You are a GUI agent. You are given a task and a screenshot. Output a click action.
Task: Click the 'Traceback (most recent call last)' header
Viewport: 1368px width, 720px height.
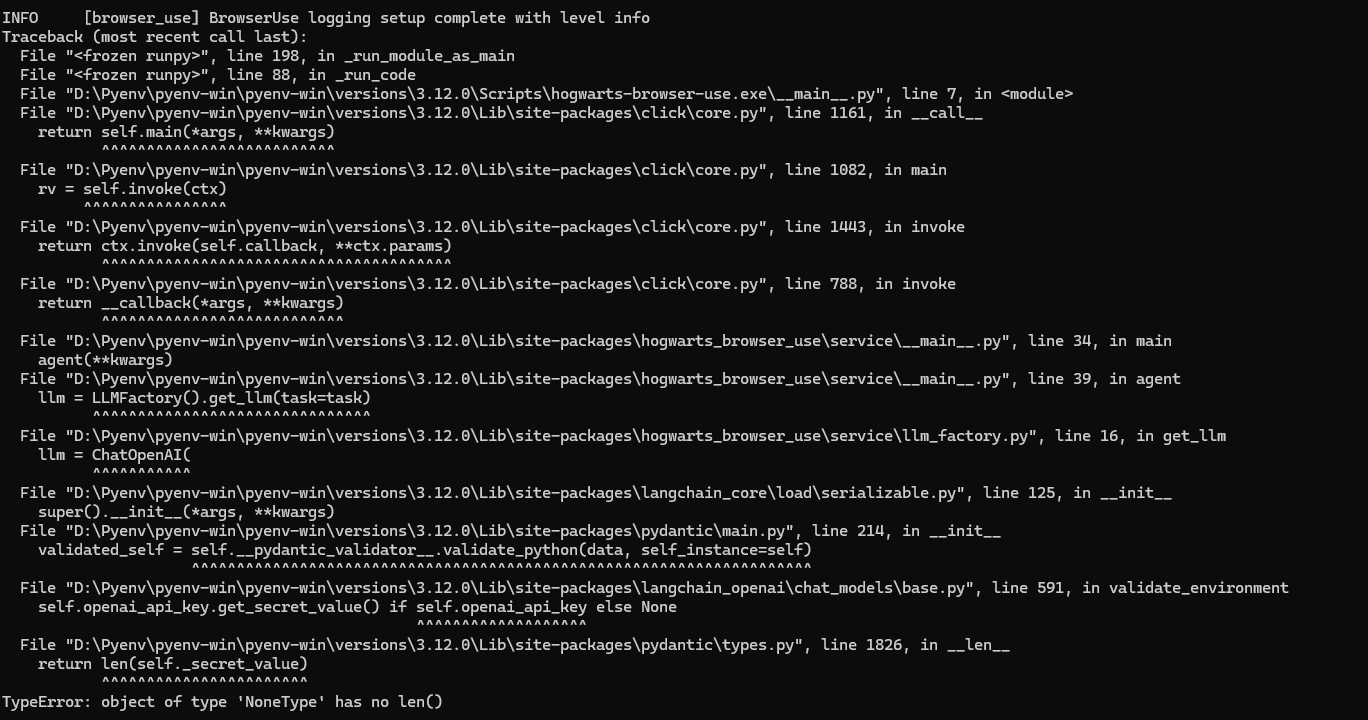[x=155, y=37]
